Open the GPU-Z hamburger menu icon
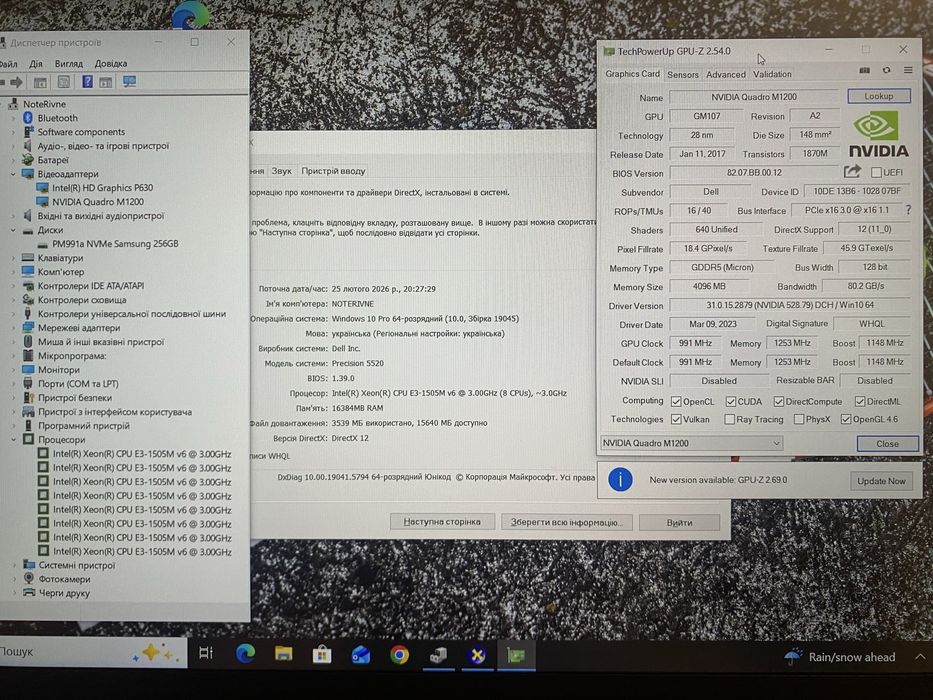 (908, 70)
